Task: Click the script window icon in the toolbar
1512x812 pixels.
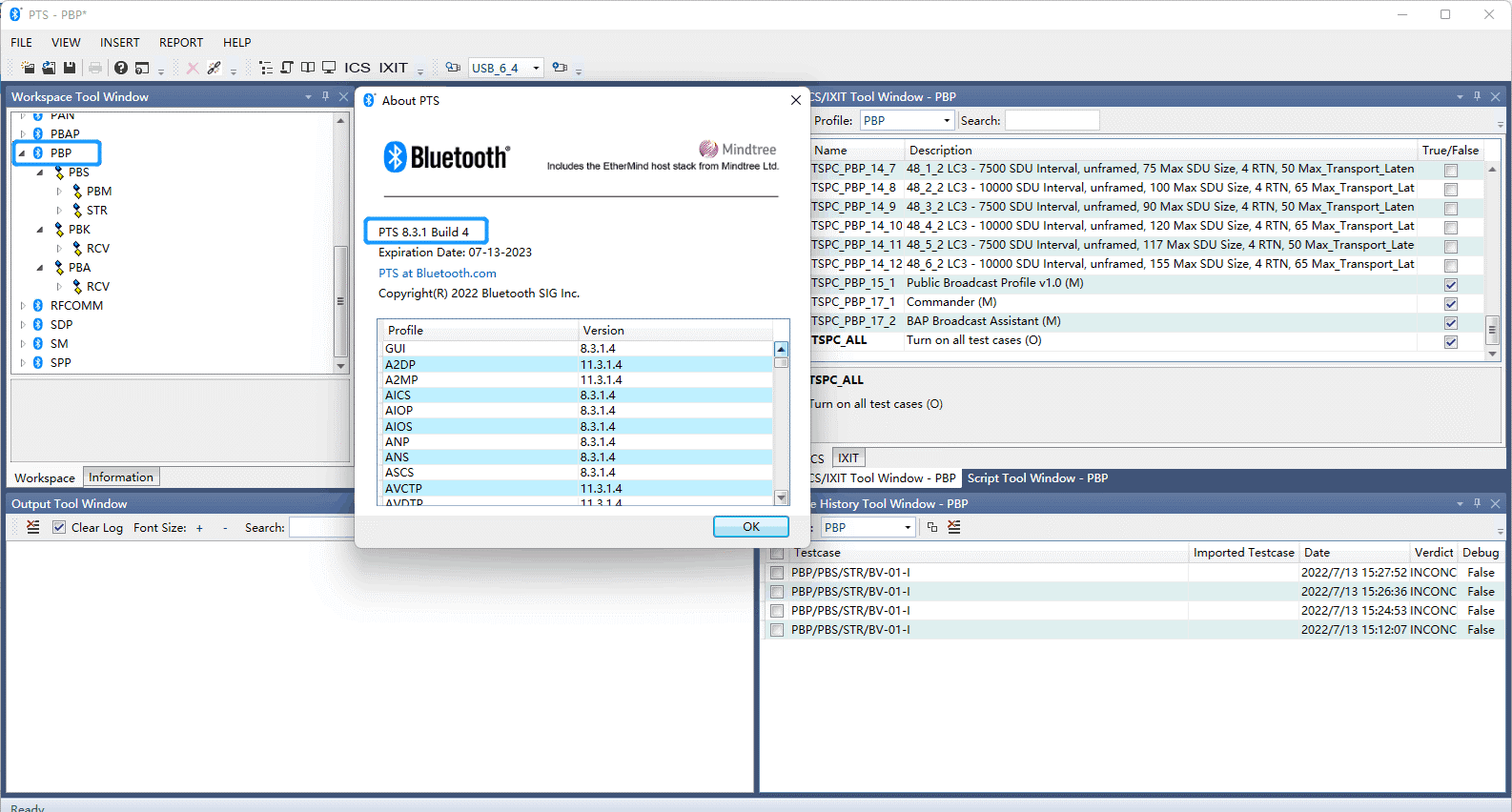Action: coord(287,68)
